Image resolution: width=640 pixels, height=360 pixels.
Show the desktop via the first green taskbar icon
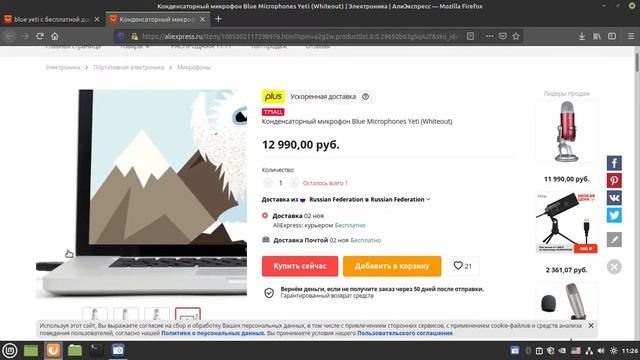click(x=31, y=350)
